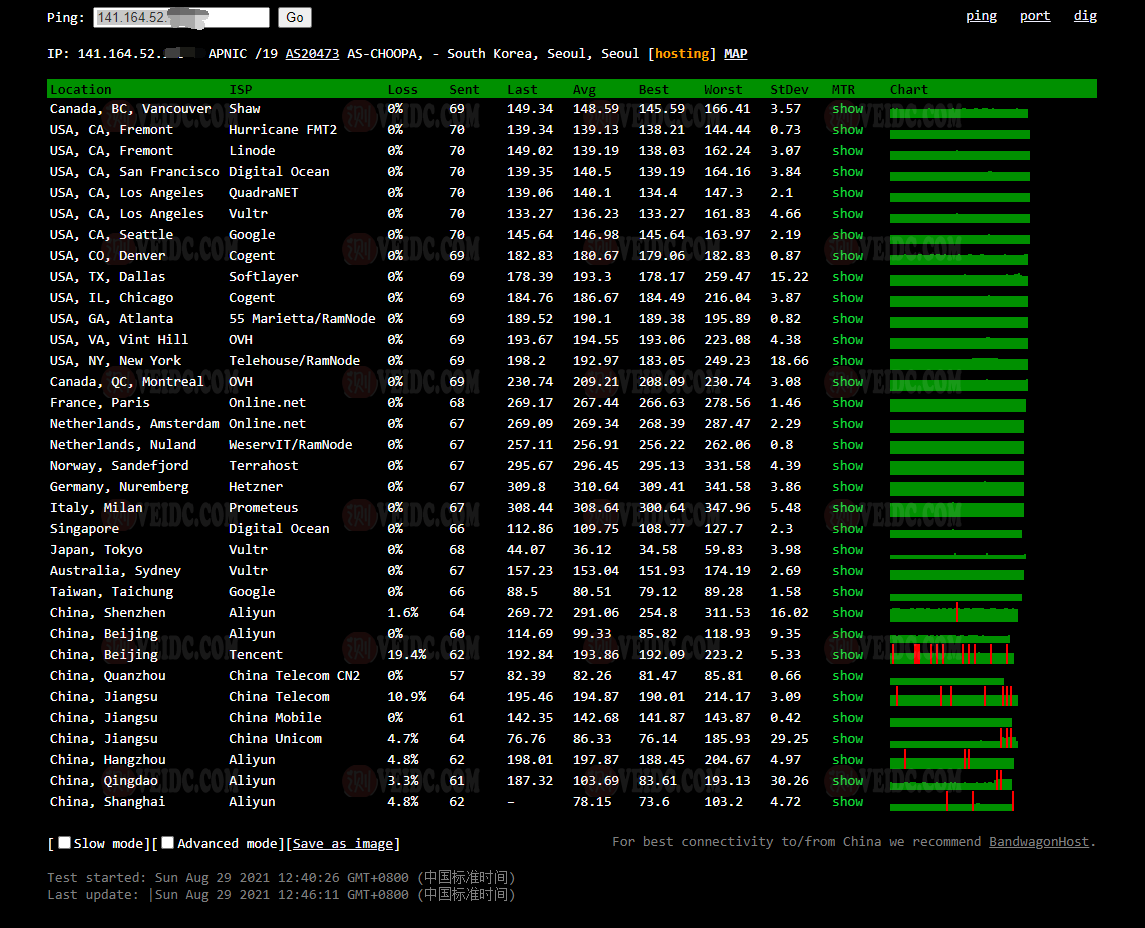The image size is (1145, 928).
Task: Open the MAP link
Action: [x=735, y=54]
